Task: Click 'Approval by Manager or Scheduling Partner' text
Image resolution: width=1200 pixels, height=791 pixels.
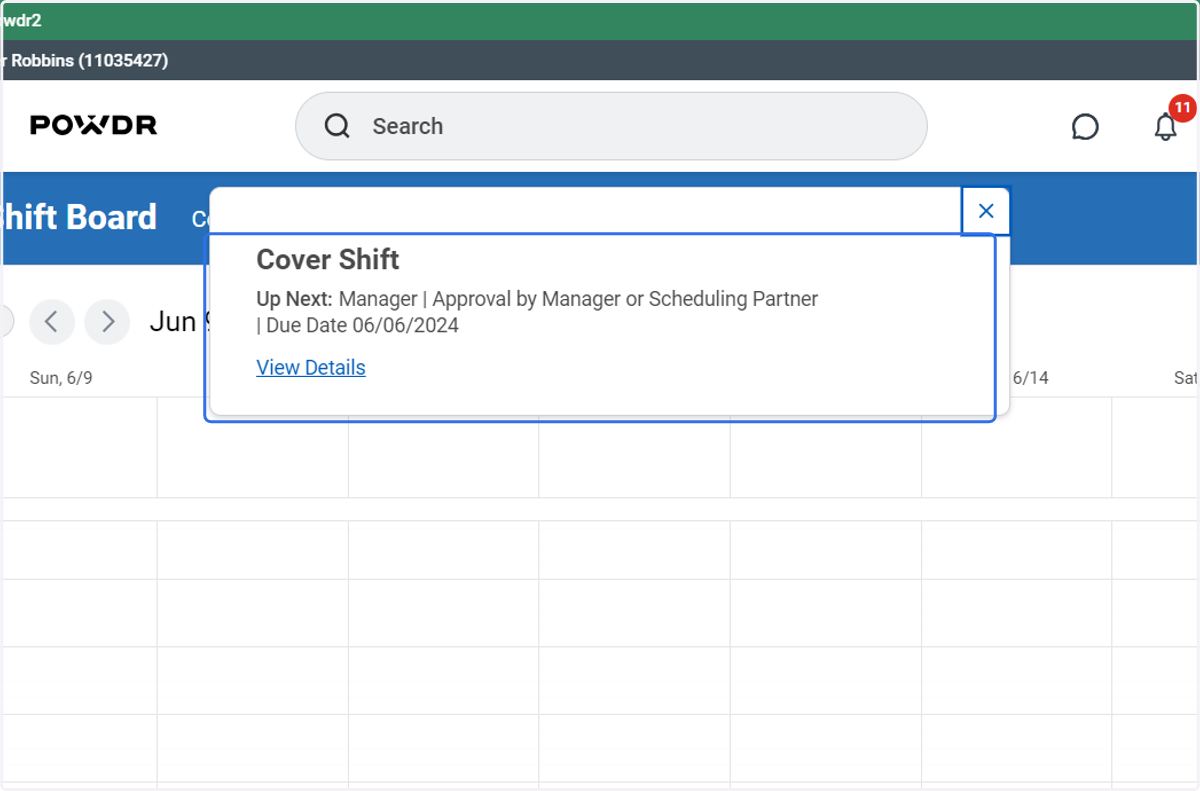Action: click(x=625, y=298)
